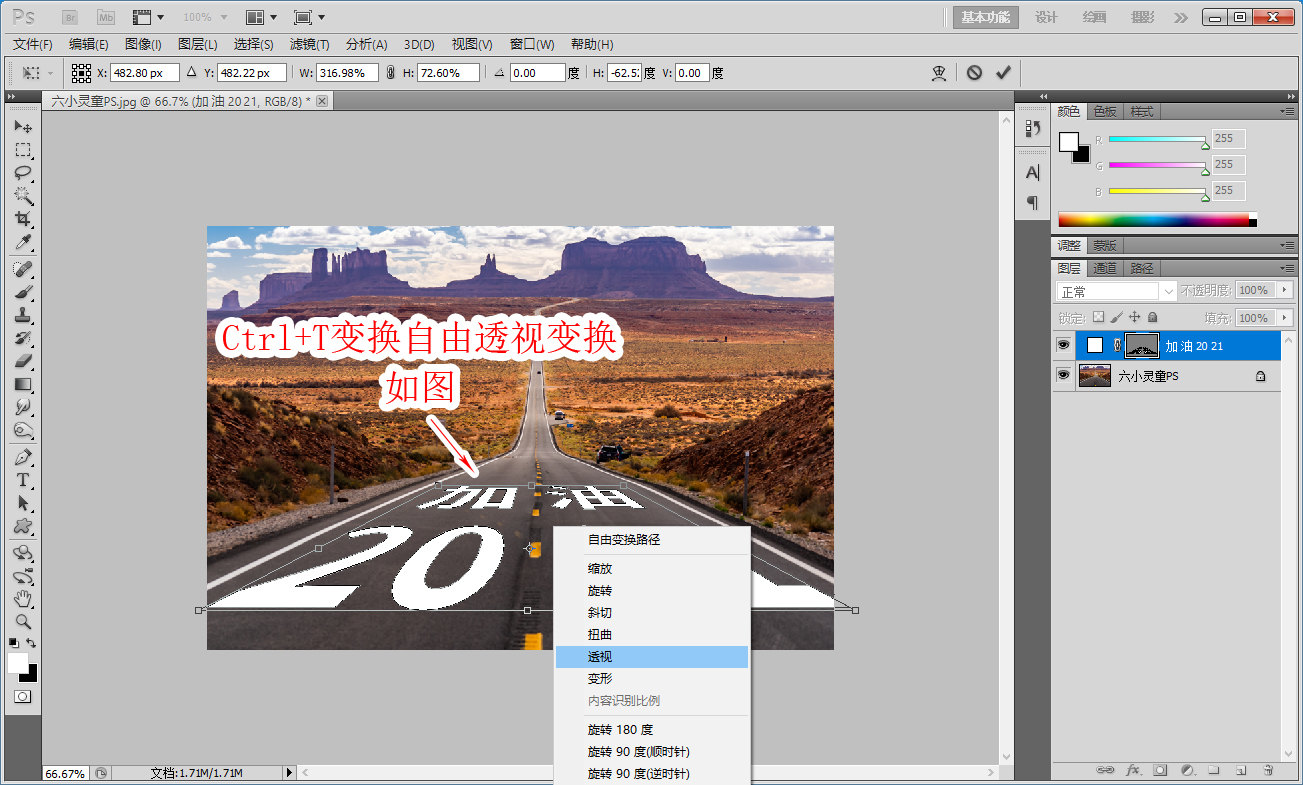Choose 变形 from the context menu
Image resolution: width=1303 pixels, height=785 pixels.
(x=652, y=679)
